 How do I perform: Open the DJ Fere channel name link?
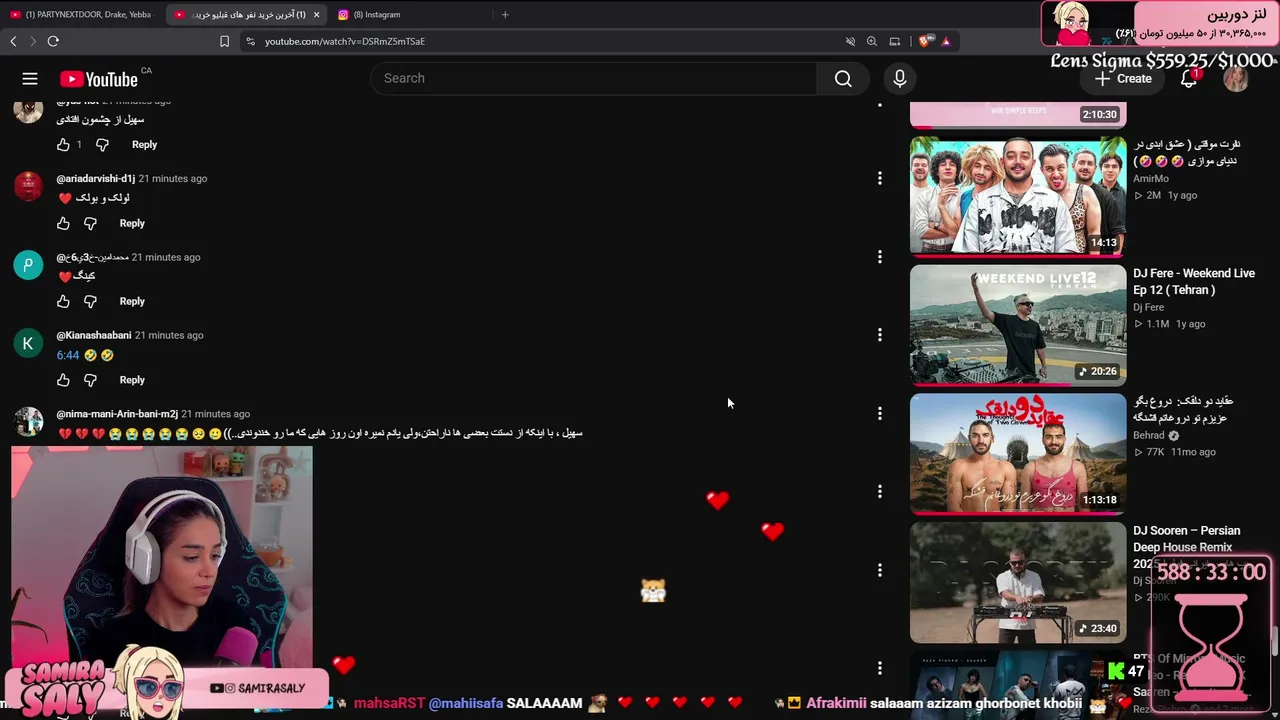click(x=1149, y=307)
